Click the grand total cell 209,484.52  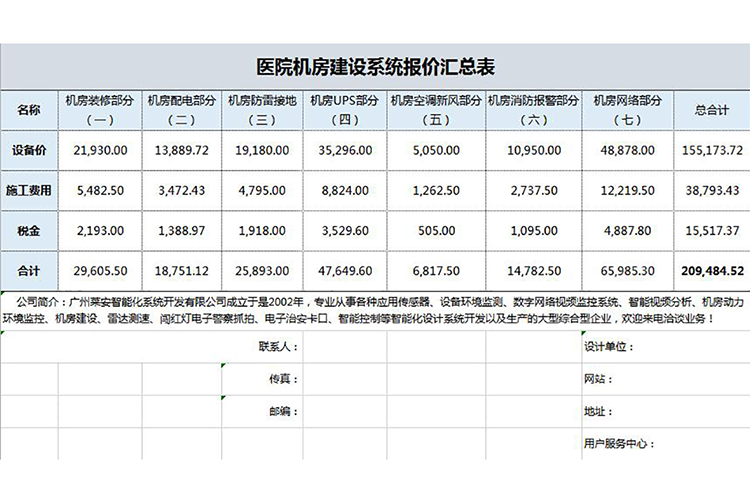tap(711, 270)
